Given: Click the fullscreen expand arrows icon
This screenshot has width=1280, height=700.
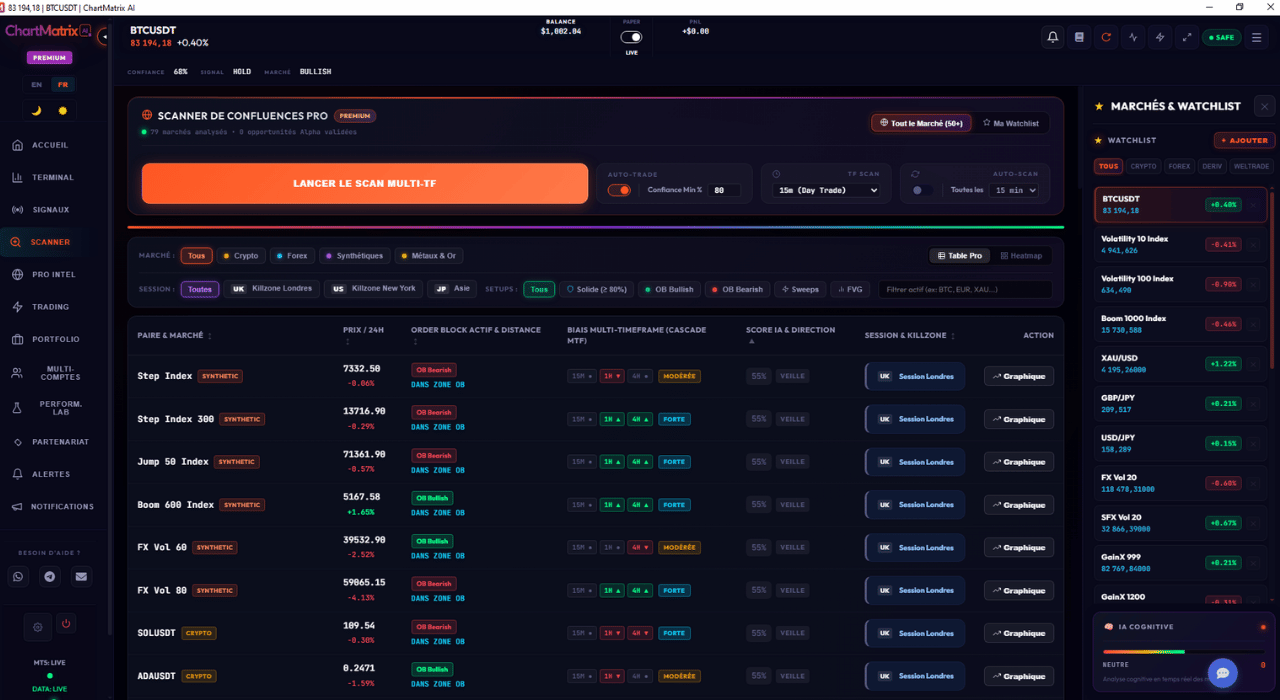Looking at the screenshot, I should [x=1187, y=37].
